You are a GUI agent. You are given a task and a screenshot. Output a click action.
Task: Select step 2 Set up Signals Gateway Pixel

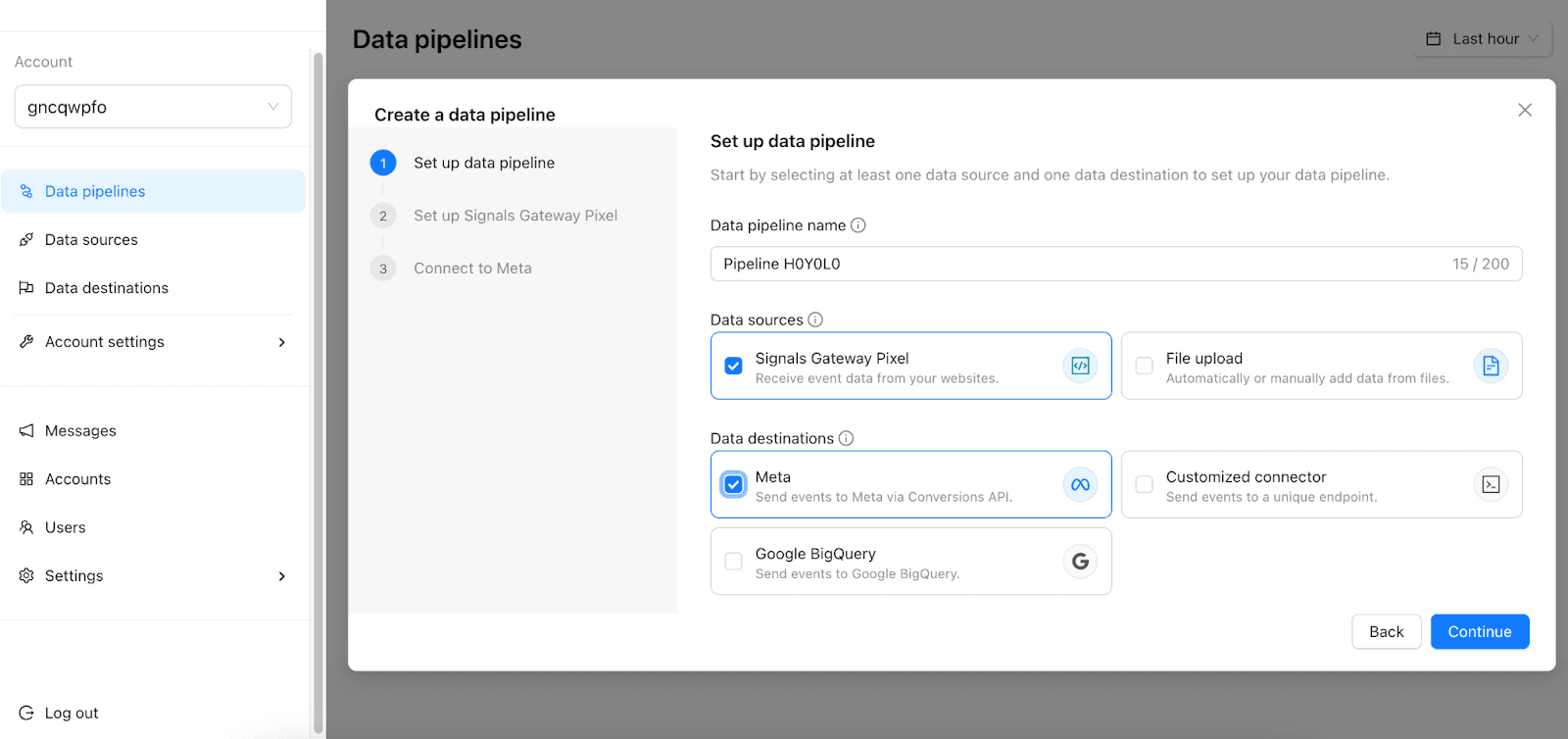click(495, 216)
